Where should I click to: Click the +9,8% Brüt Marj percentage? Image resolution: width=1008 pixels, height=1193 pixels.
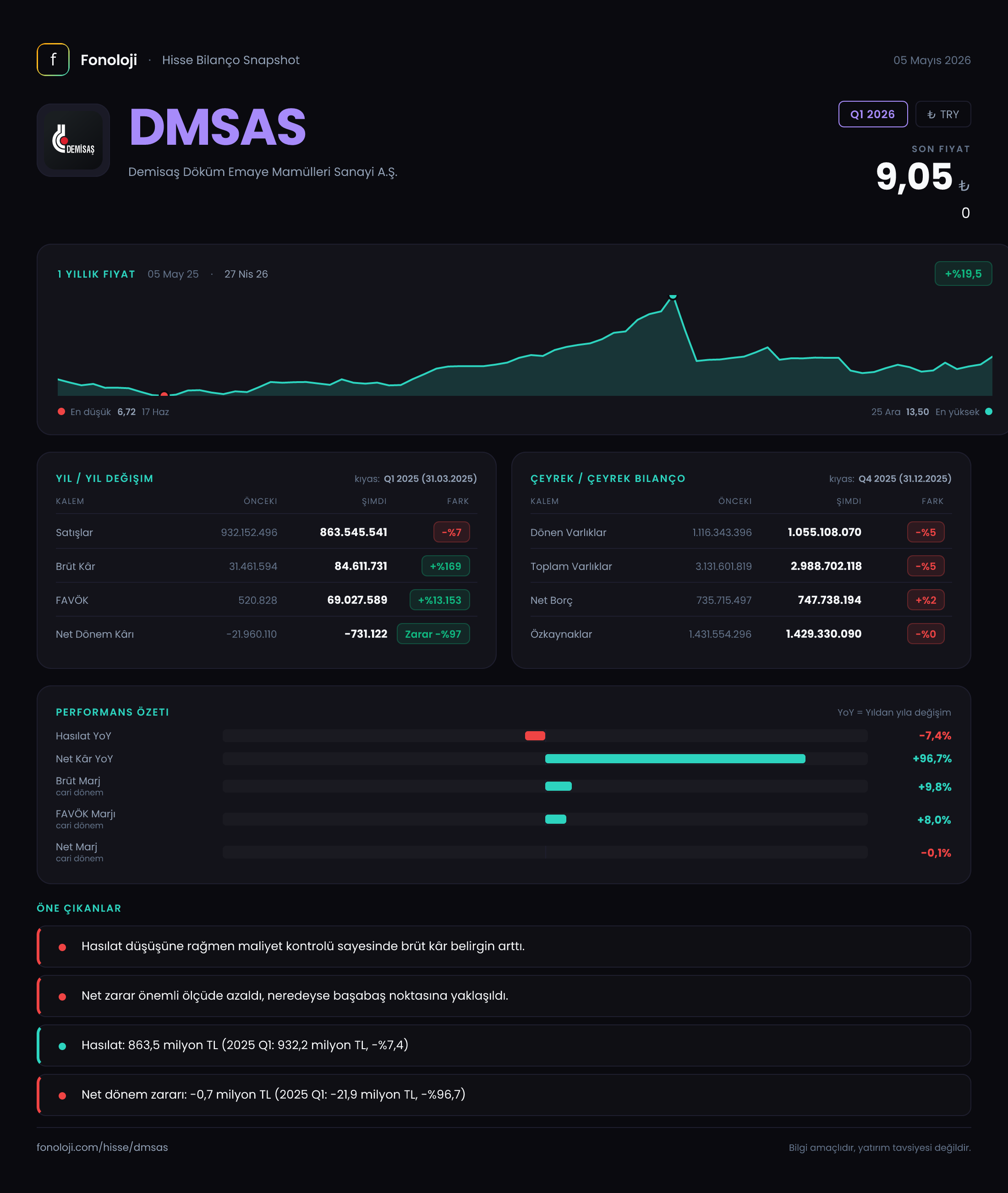point(935,787)
